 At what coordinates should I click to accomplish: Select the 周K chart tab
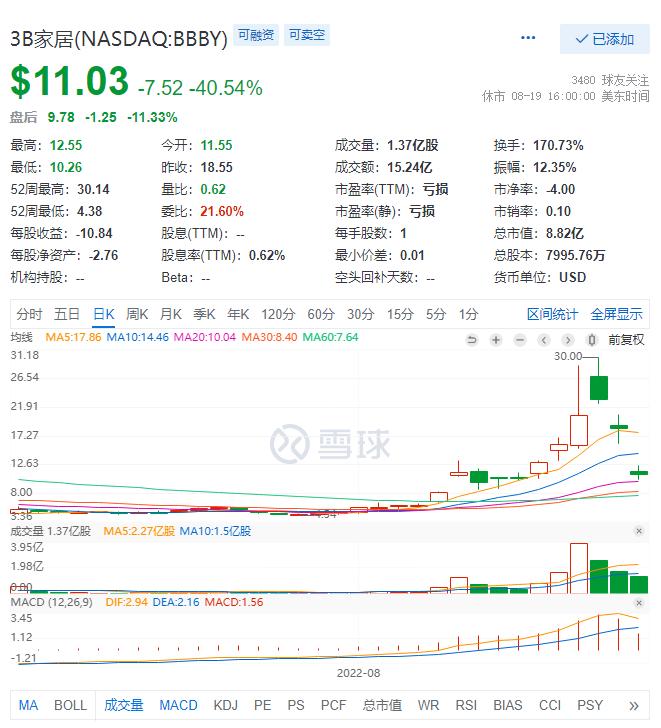137,314
